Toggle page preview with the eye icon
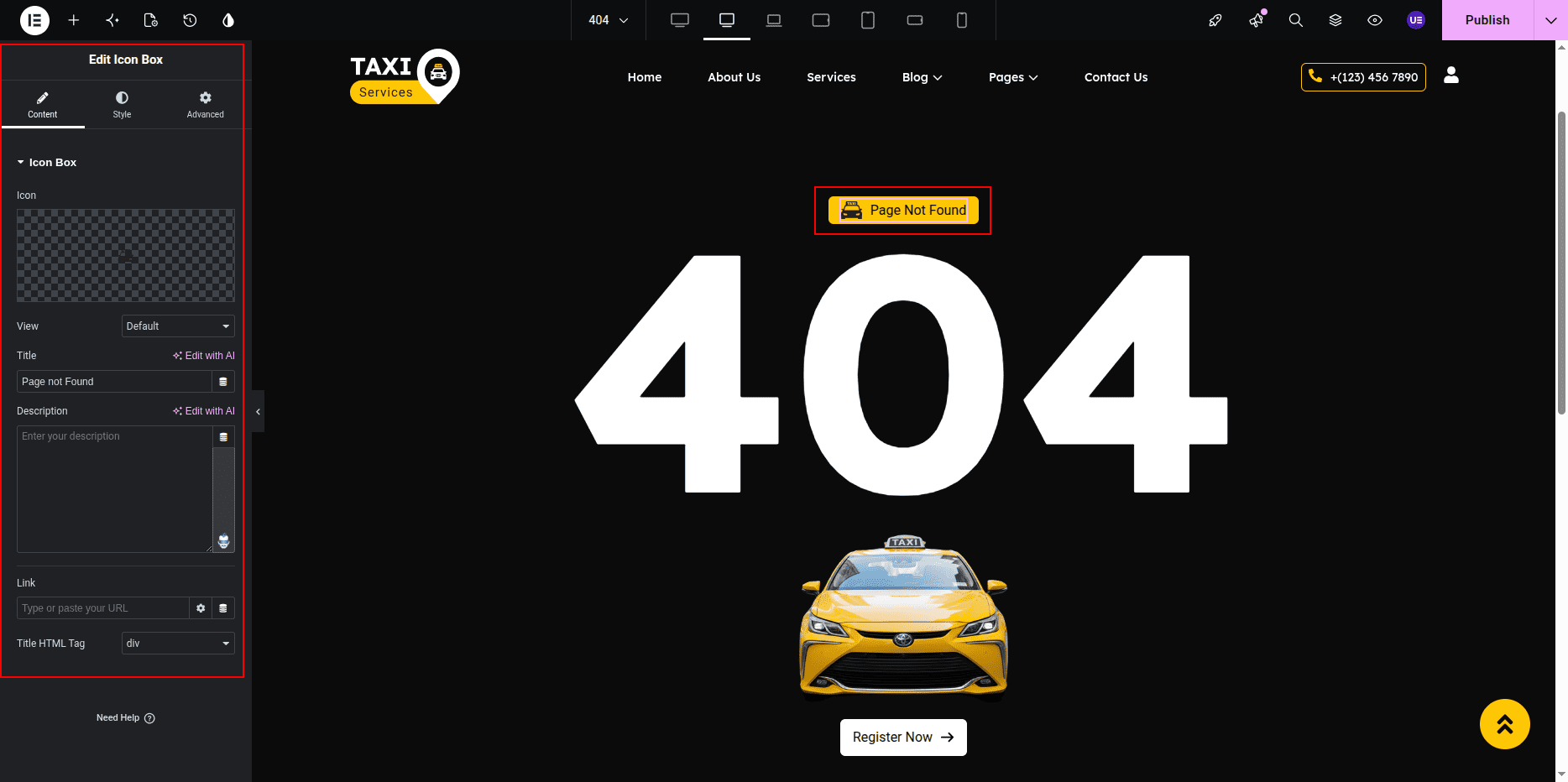 click(x=1375, y=20)
